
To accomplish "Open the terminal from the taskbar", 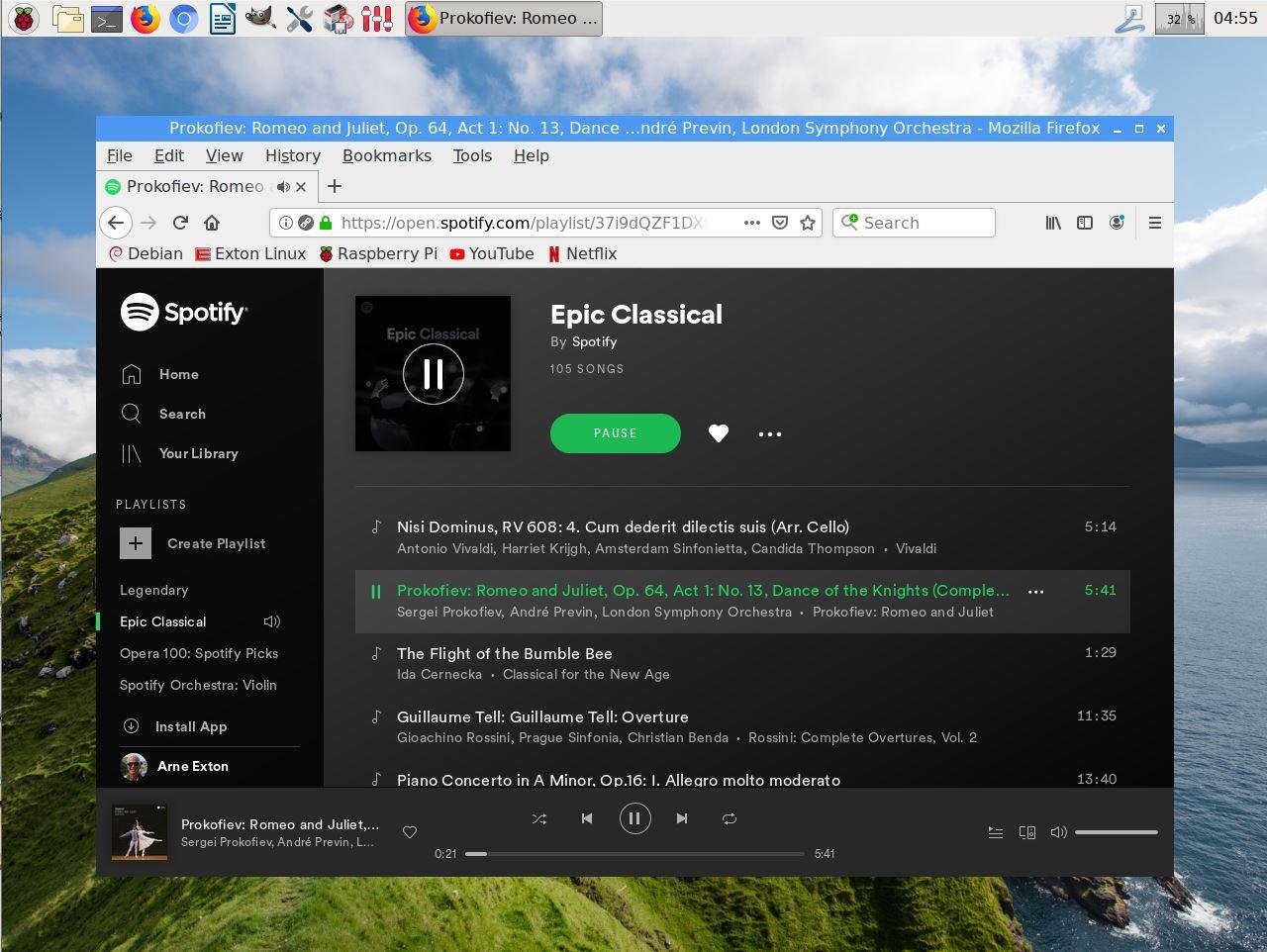I will (106, 18).
